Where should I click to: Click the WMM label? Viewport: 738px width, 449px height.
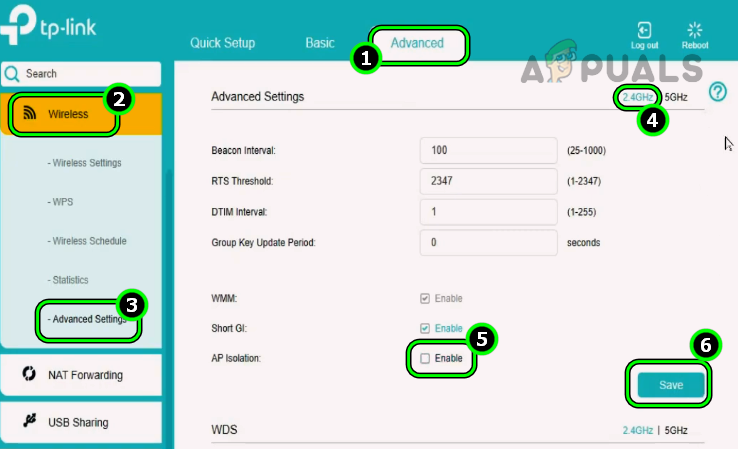point(224,298)
